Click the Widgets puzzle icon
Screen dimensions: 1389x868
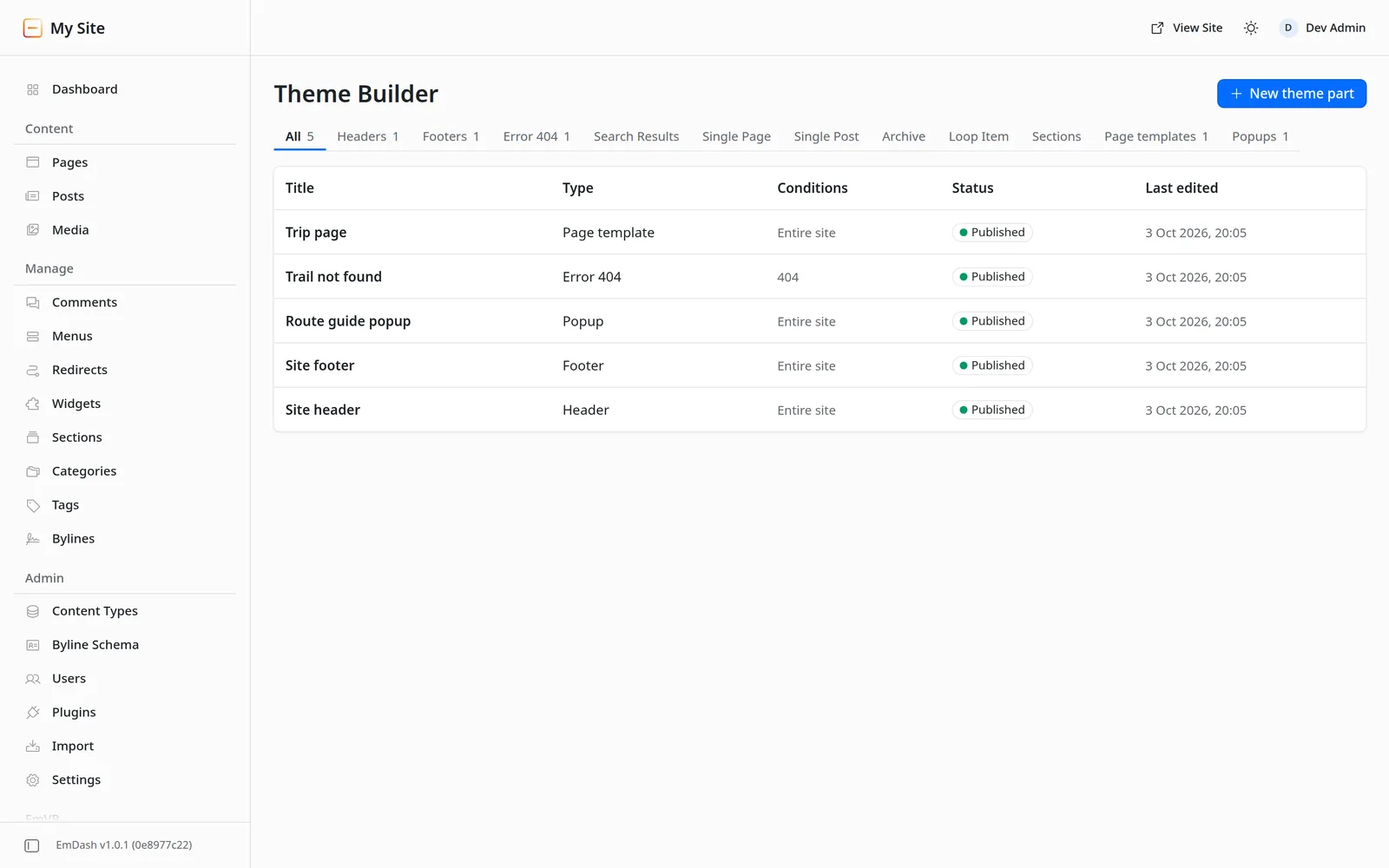33,404
